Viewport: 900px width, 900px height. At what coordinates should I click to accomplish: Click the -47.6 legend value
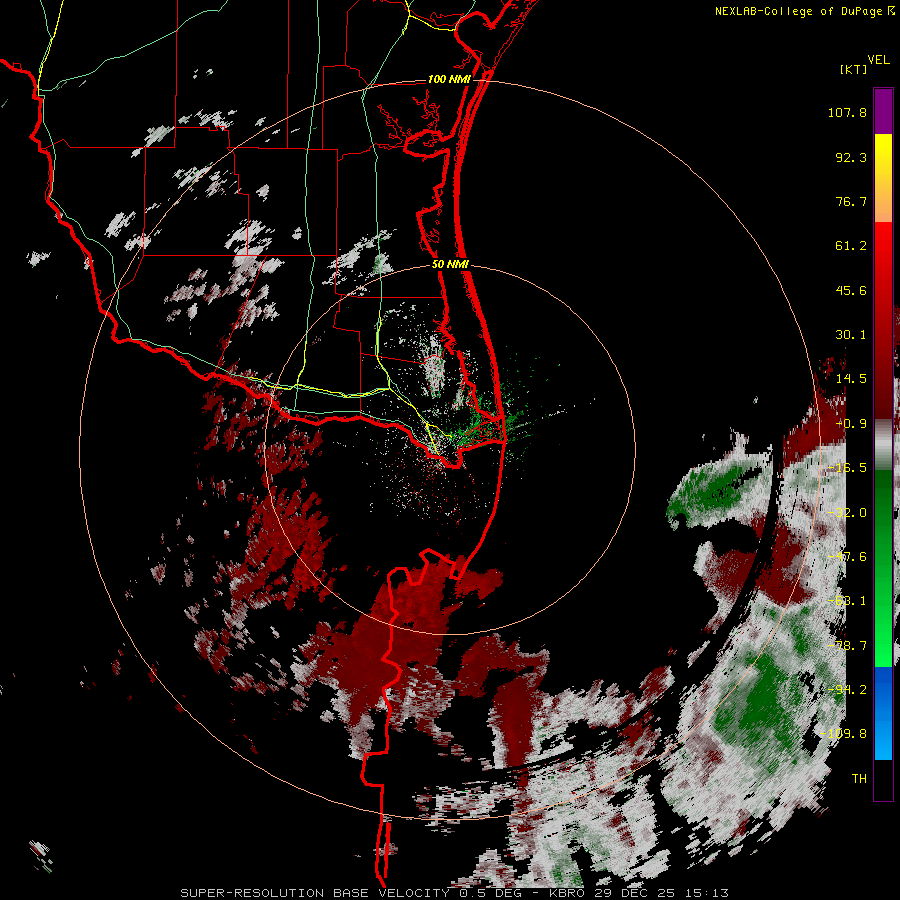pos(847,557)
